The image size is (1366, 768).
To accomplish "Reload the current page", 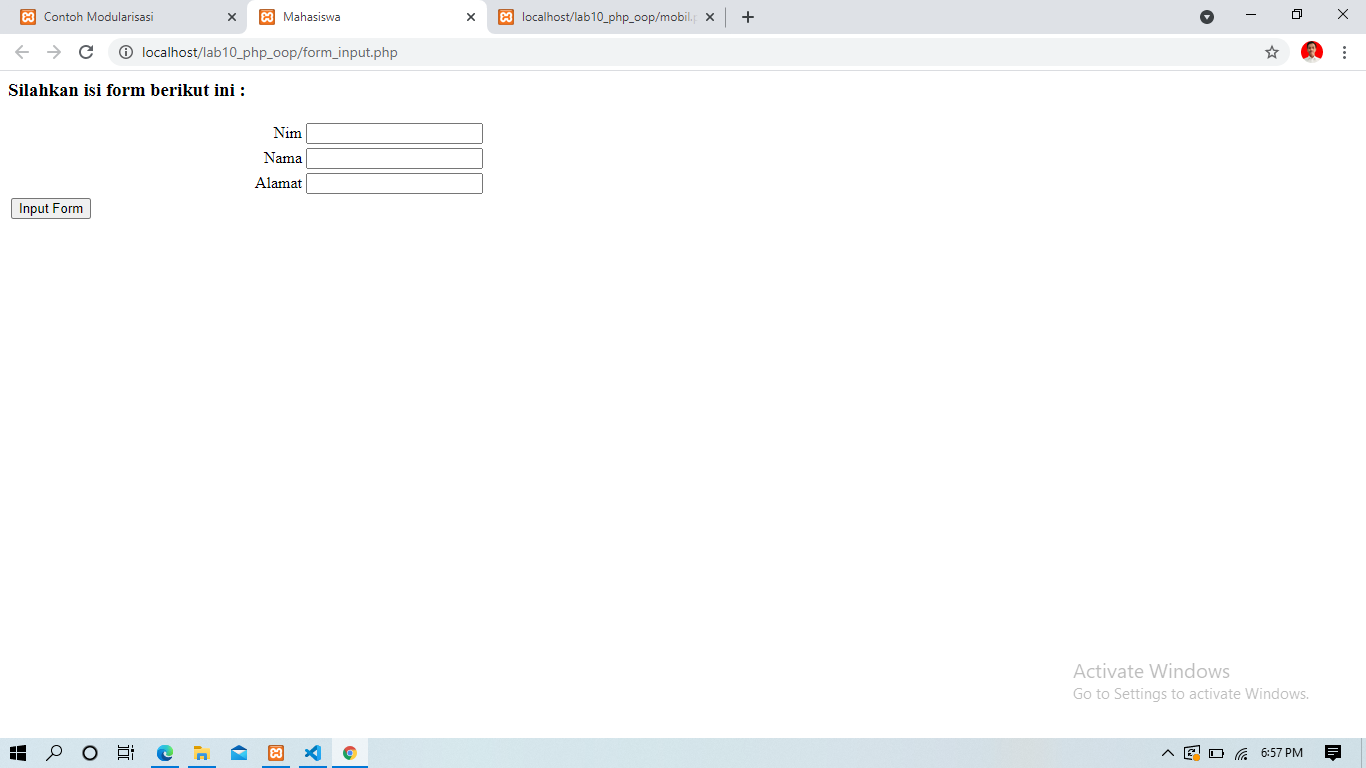I will (x=86, y=52).
